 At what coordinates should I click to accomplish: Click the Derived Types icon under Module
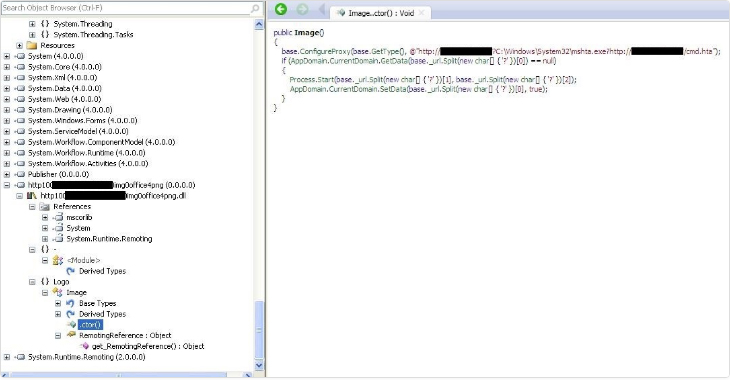pyautogui.click(x=70, y=271)
